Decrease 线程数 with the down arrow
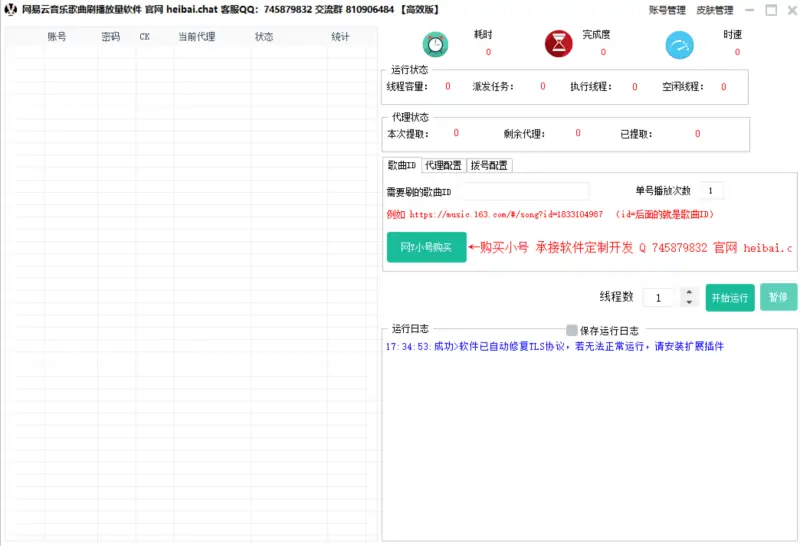 coord(688,302)
